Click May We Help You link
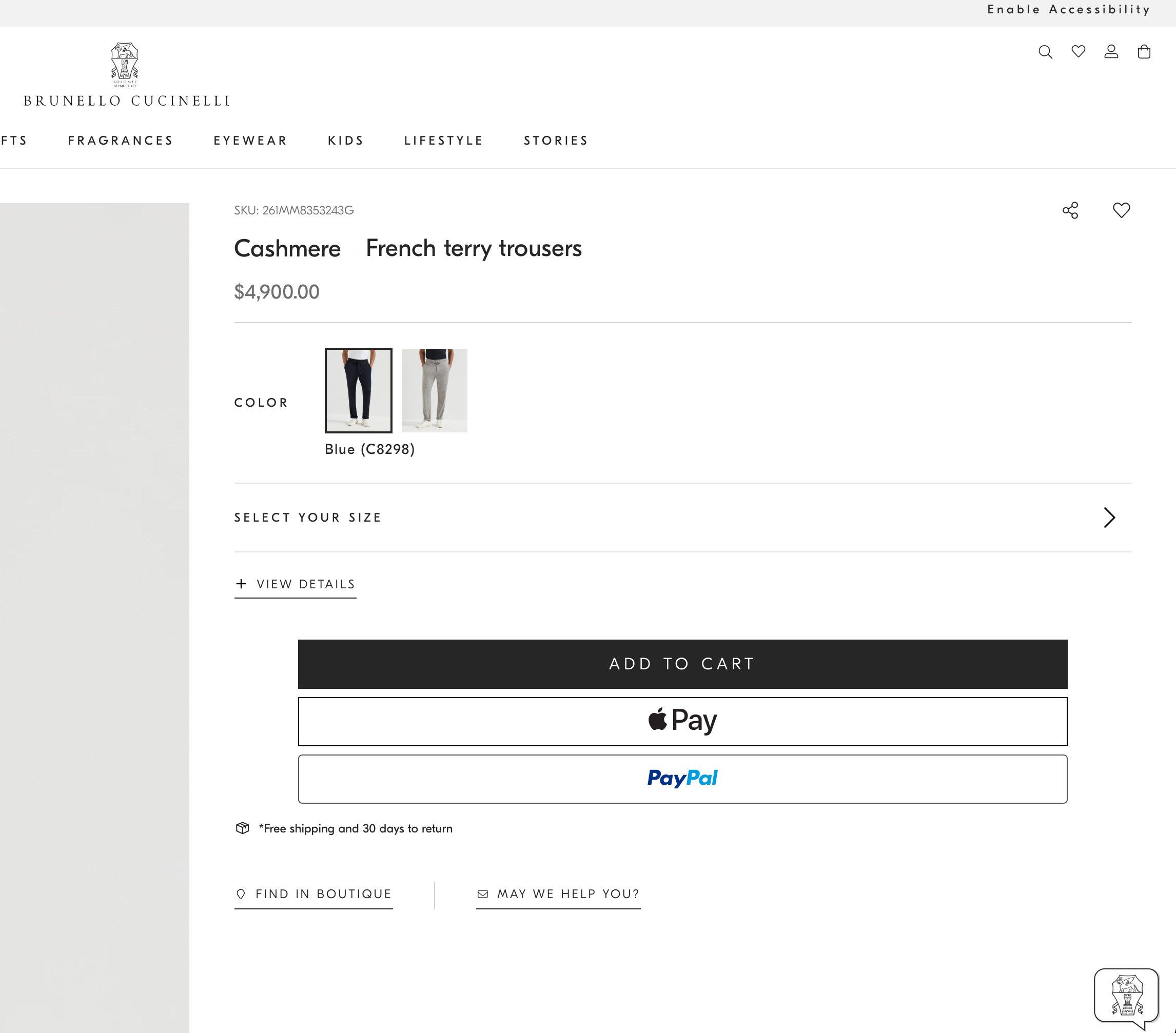 pos(558,895)
